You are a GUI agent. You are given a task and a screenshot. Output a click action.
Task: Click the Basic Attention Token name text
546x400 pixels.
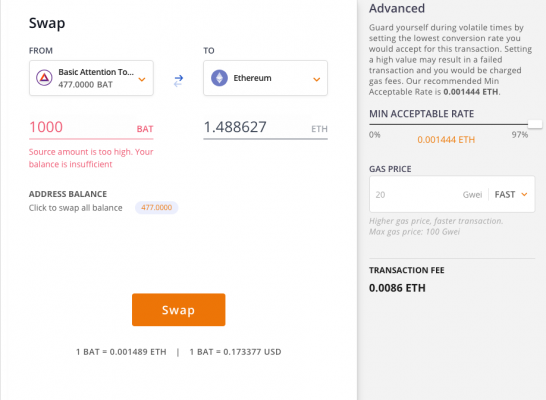point(96,72)
